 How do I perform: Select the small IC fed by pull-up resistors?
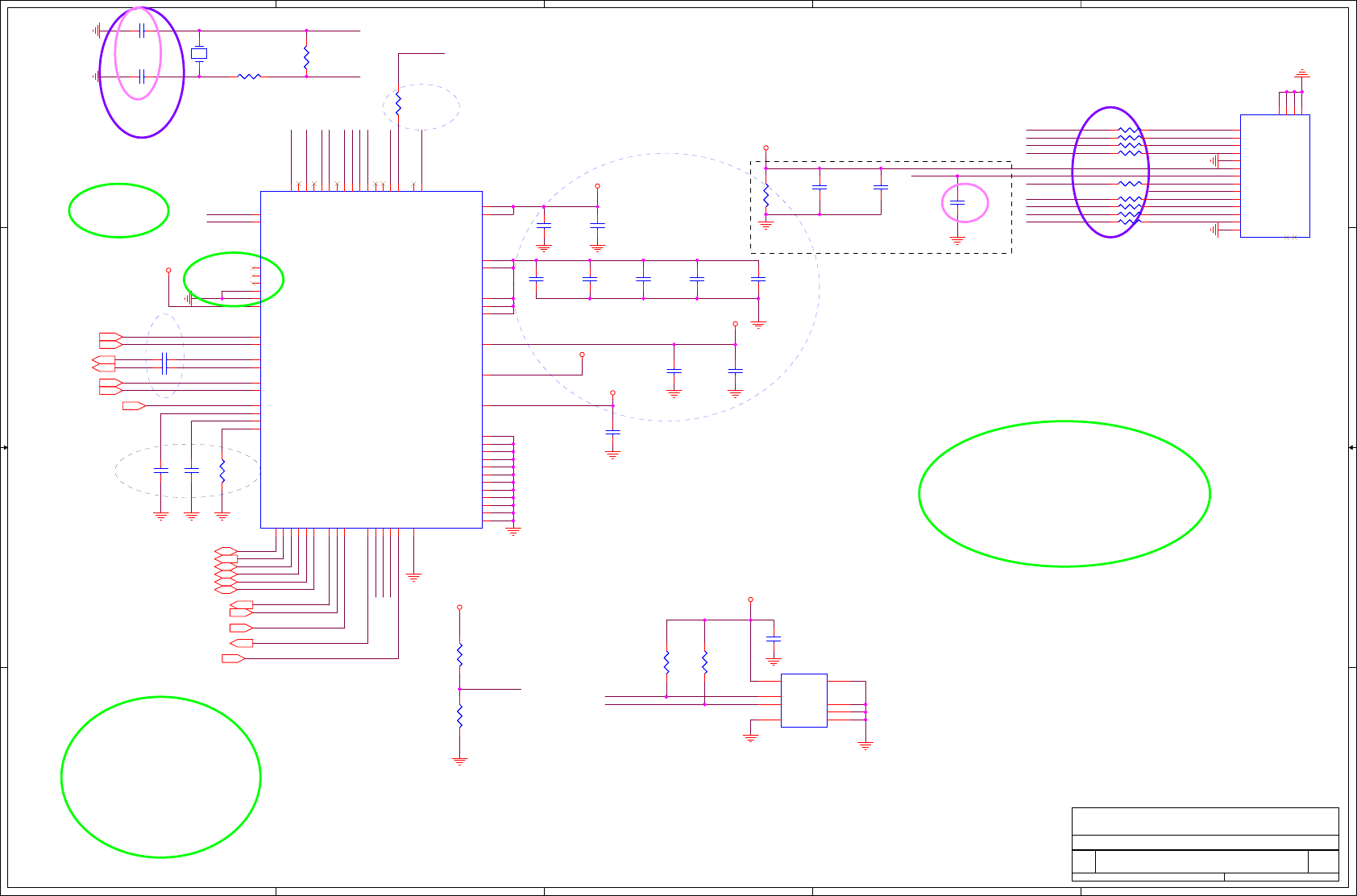(x=804, y=700)
